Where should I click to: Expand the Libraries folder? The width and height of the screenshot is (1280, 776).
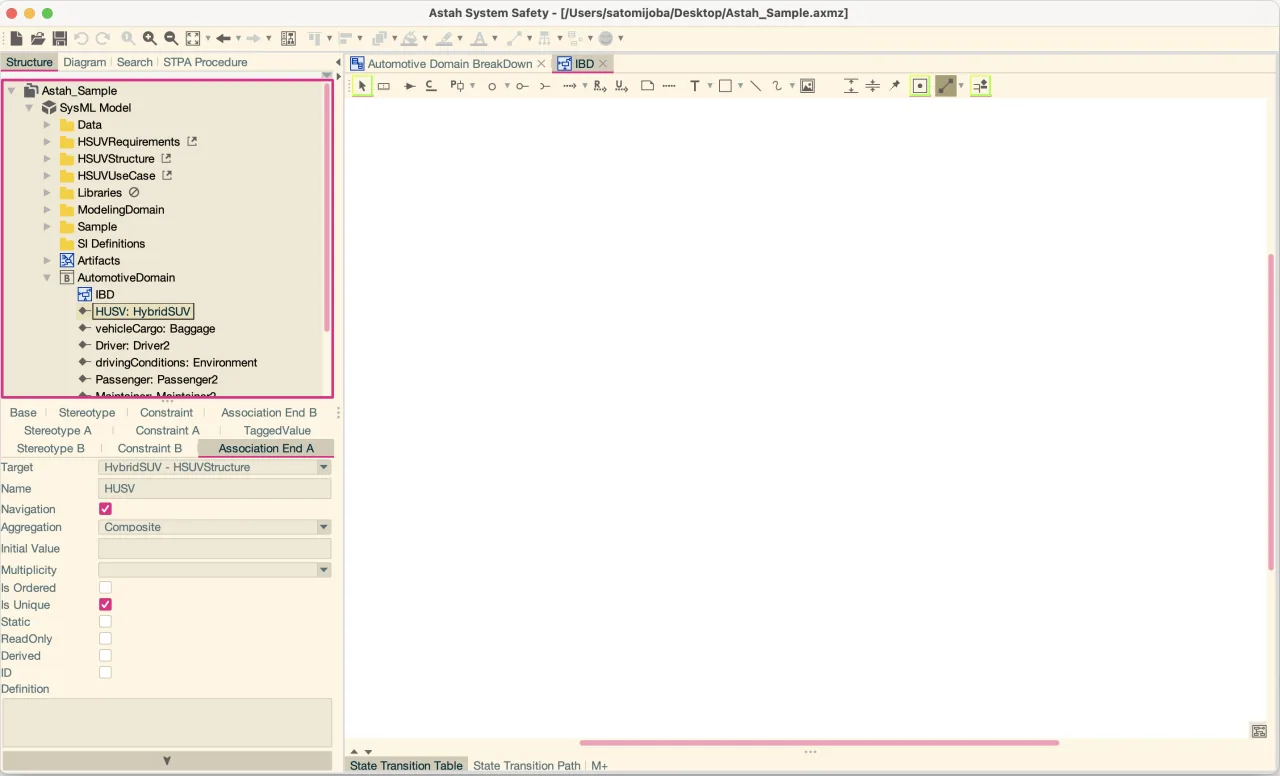click(x=47, y=193)
